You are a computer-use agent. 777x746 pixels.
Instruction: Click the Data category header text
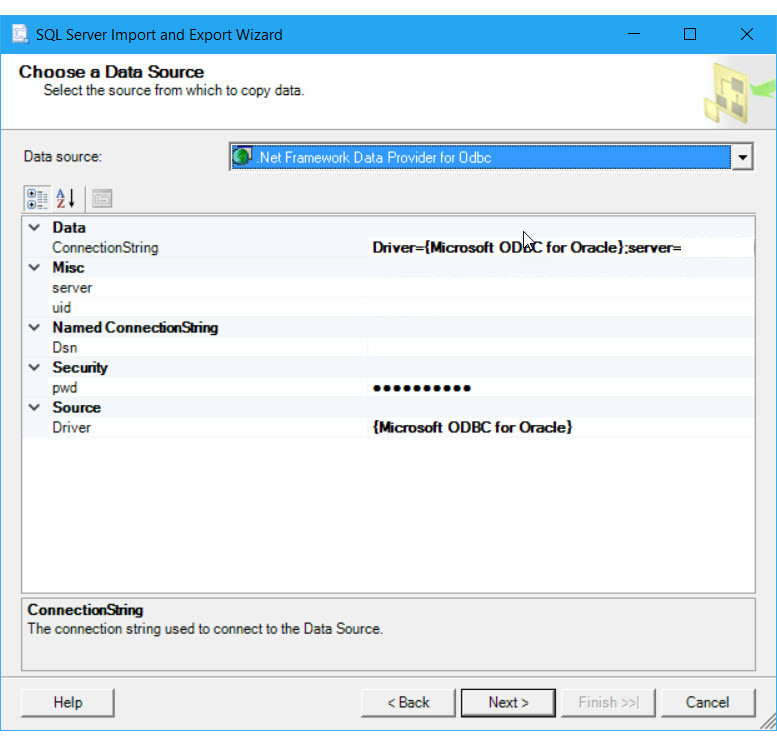[69, 228]
